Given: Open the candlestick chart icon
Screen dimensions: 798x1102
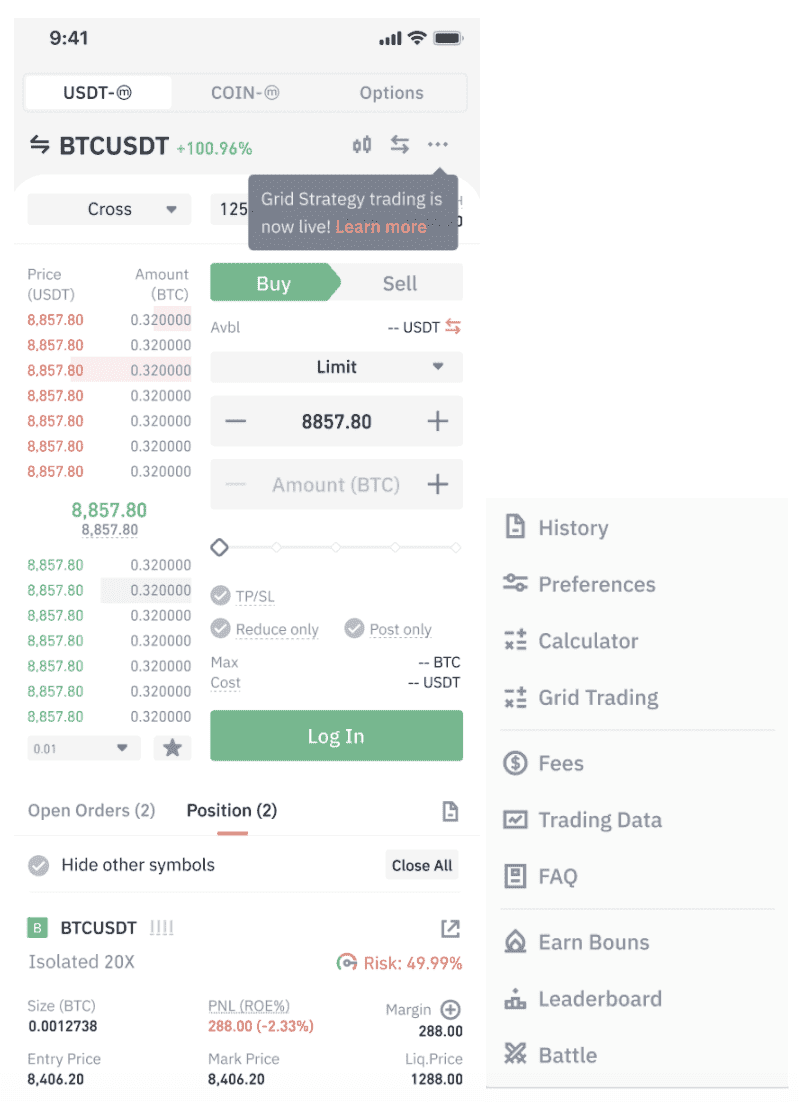Looking at the screenshot, I should (x=361, y=145).
